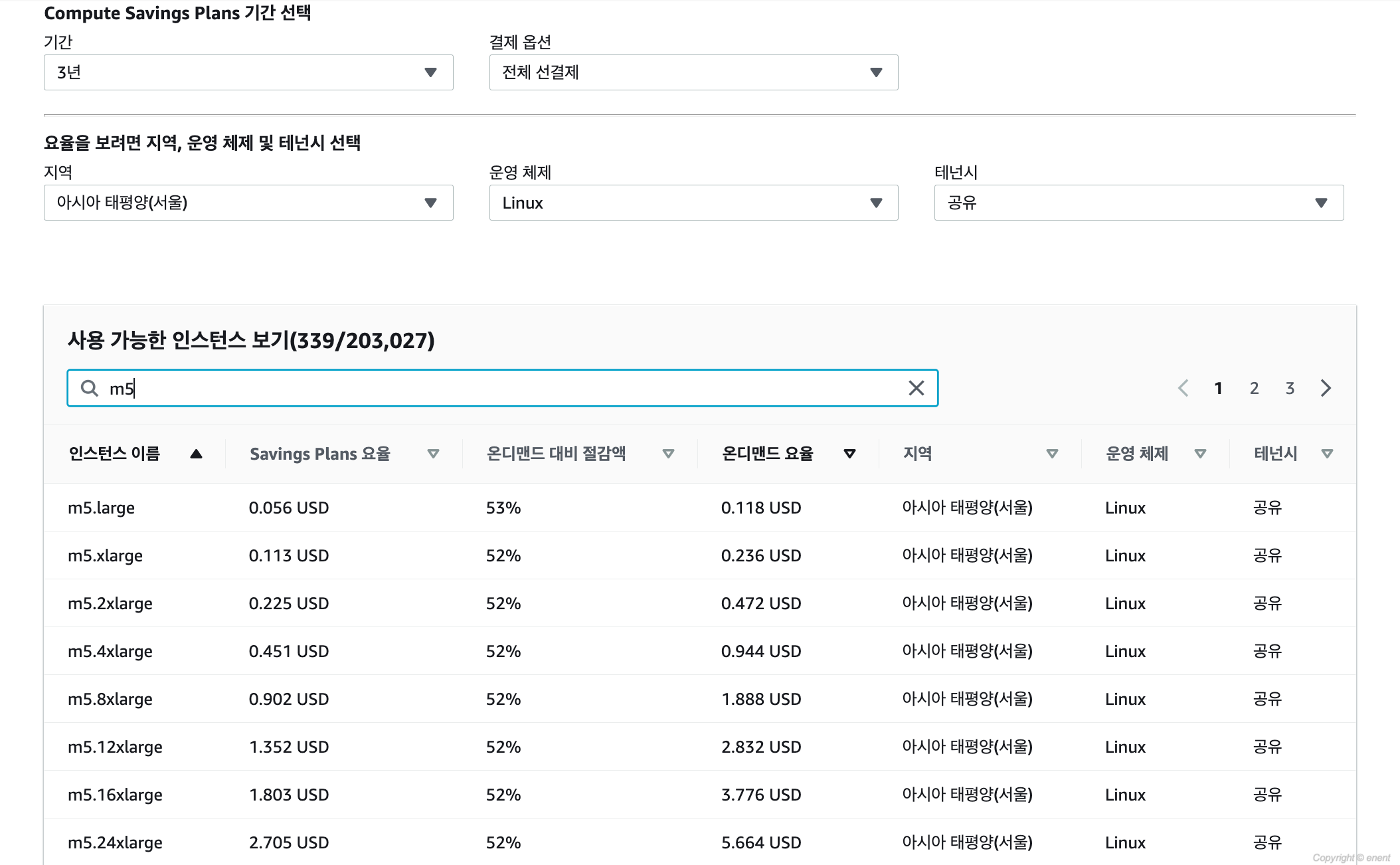Go to next page with right chevron
The image size is (1400, 865).
point(1326,388)
